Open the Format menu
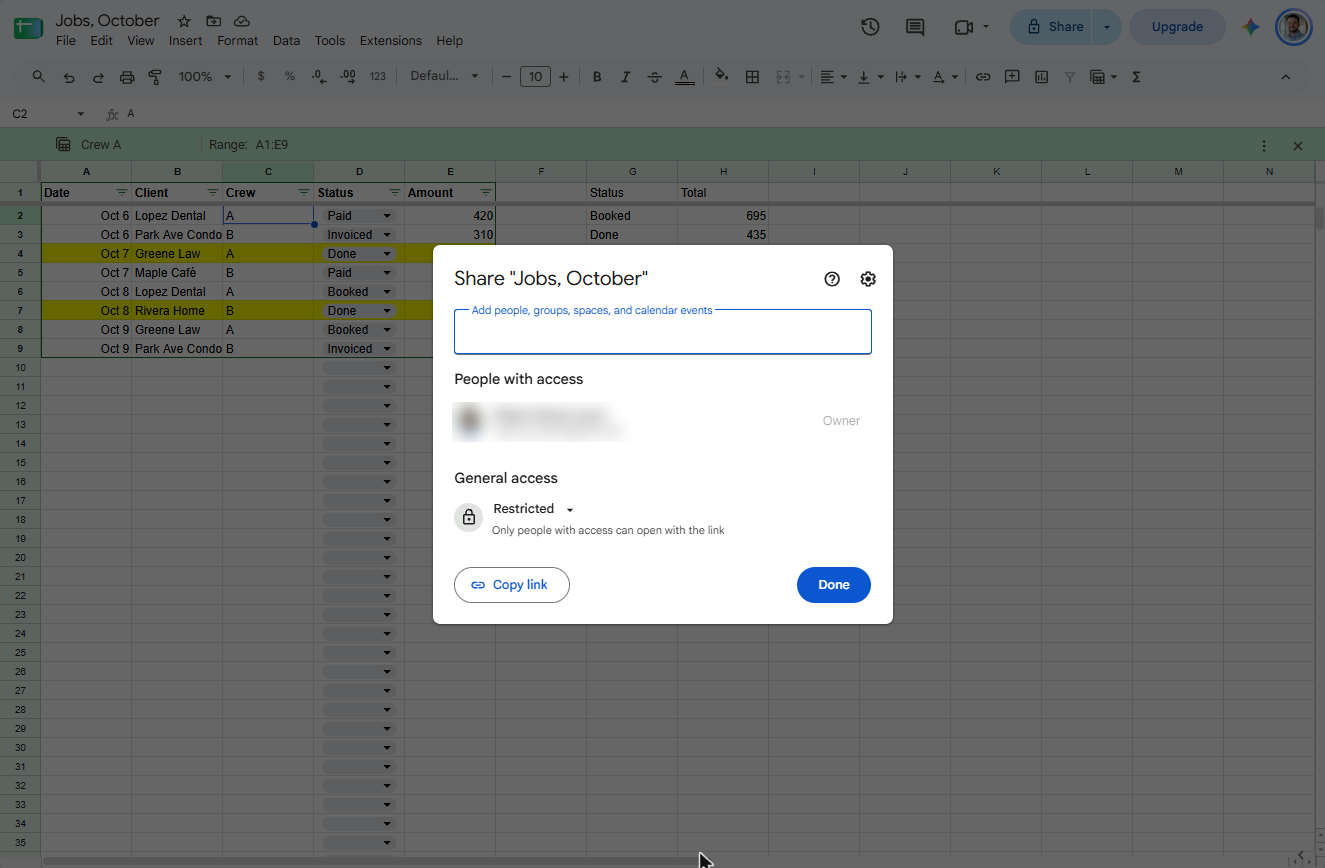This screenshot has height=868, width=1325. [x=238, y=41]
